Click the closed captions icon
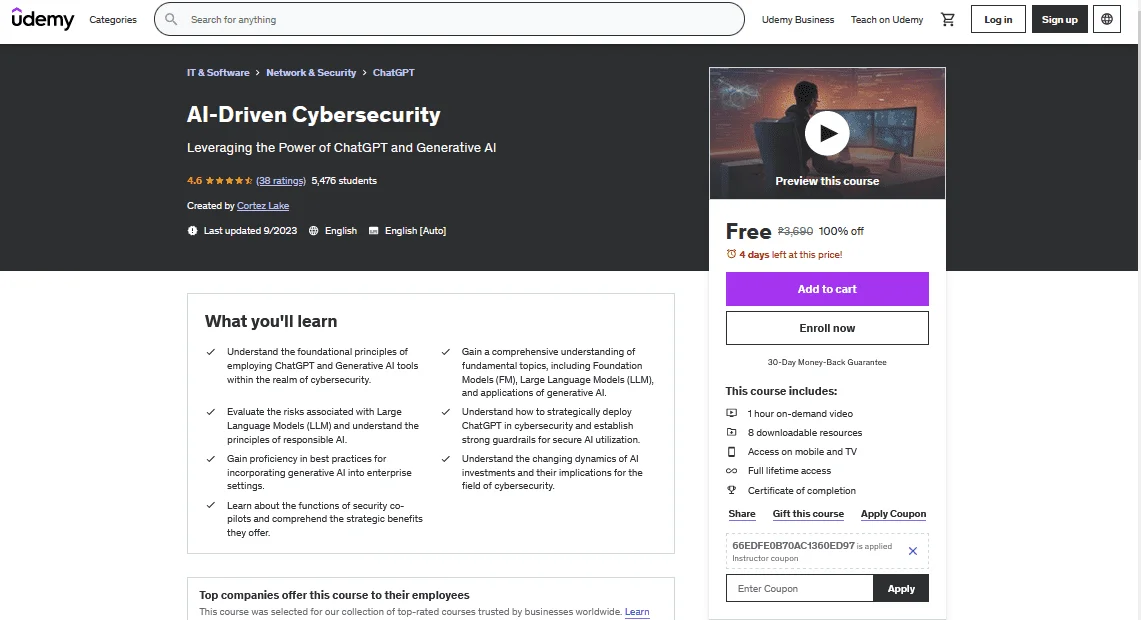The width and height of the screenshot is (1141, 620). click(373, 231)
